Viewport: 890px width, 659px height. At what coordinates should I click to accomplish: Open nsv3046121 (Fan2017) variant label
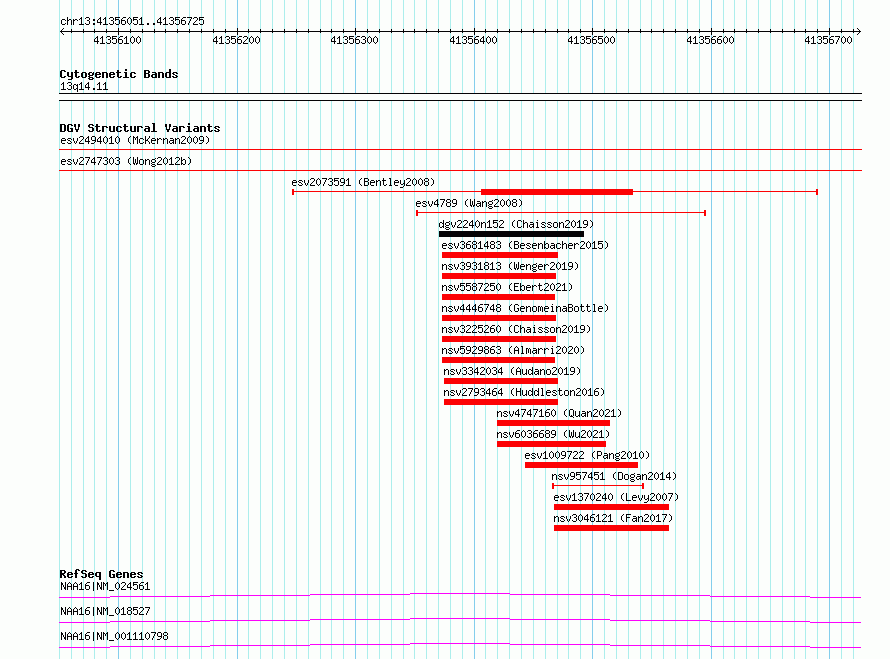point(613,518)
